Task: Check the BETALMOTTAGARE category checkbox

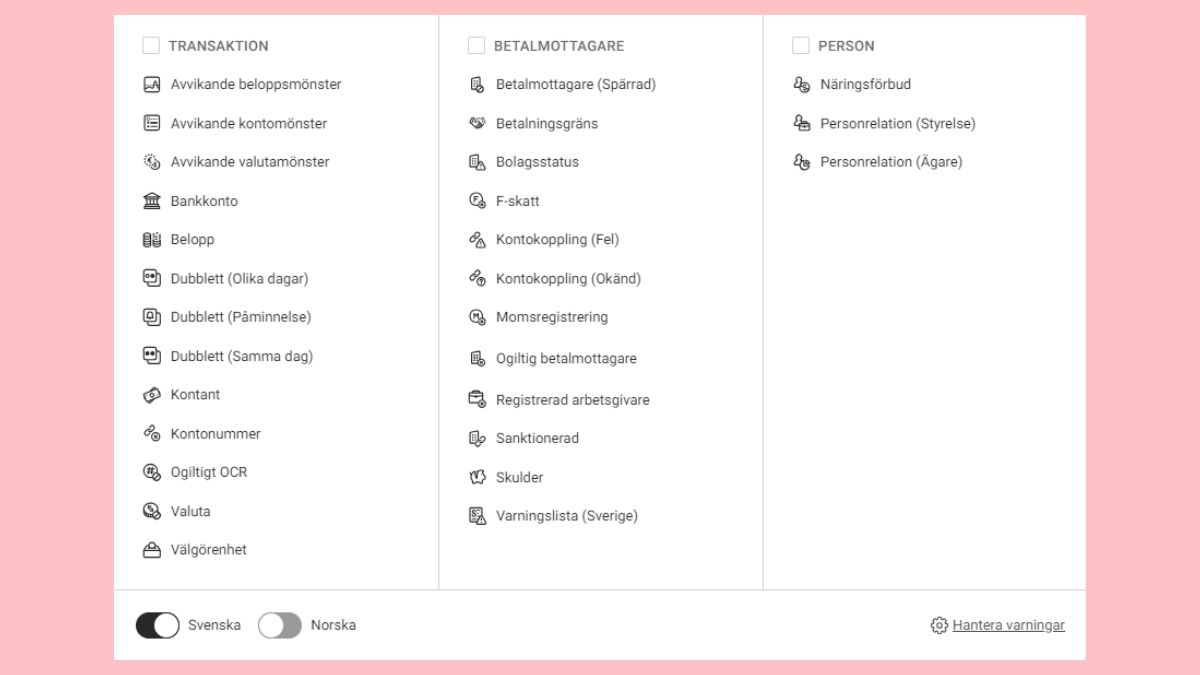Action: pyautogui.click(x=476, y=46)
